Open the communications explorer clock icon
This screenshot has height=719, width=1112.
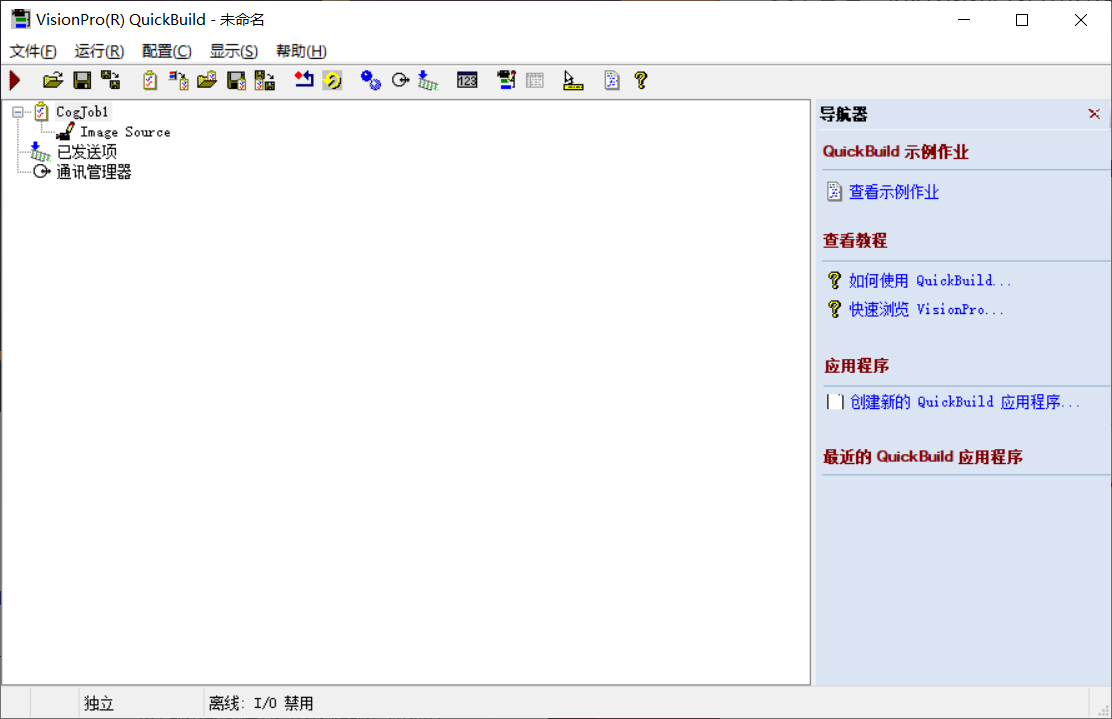(400, 80)
